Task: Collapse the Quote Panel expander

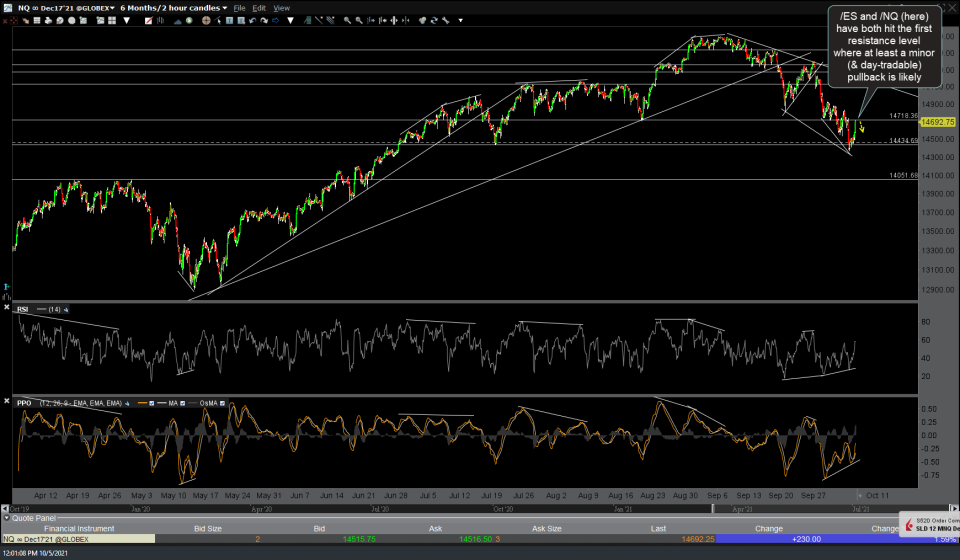Action: [x=7, y=518]
